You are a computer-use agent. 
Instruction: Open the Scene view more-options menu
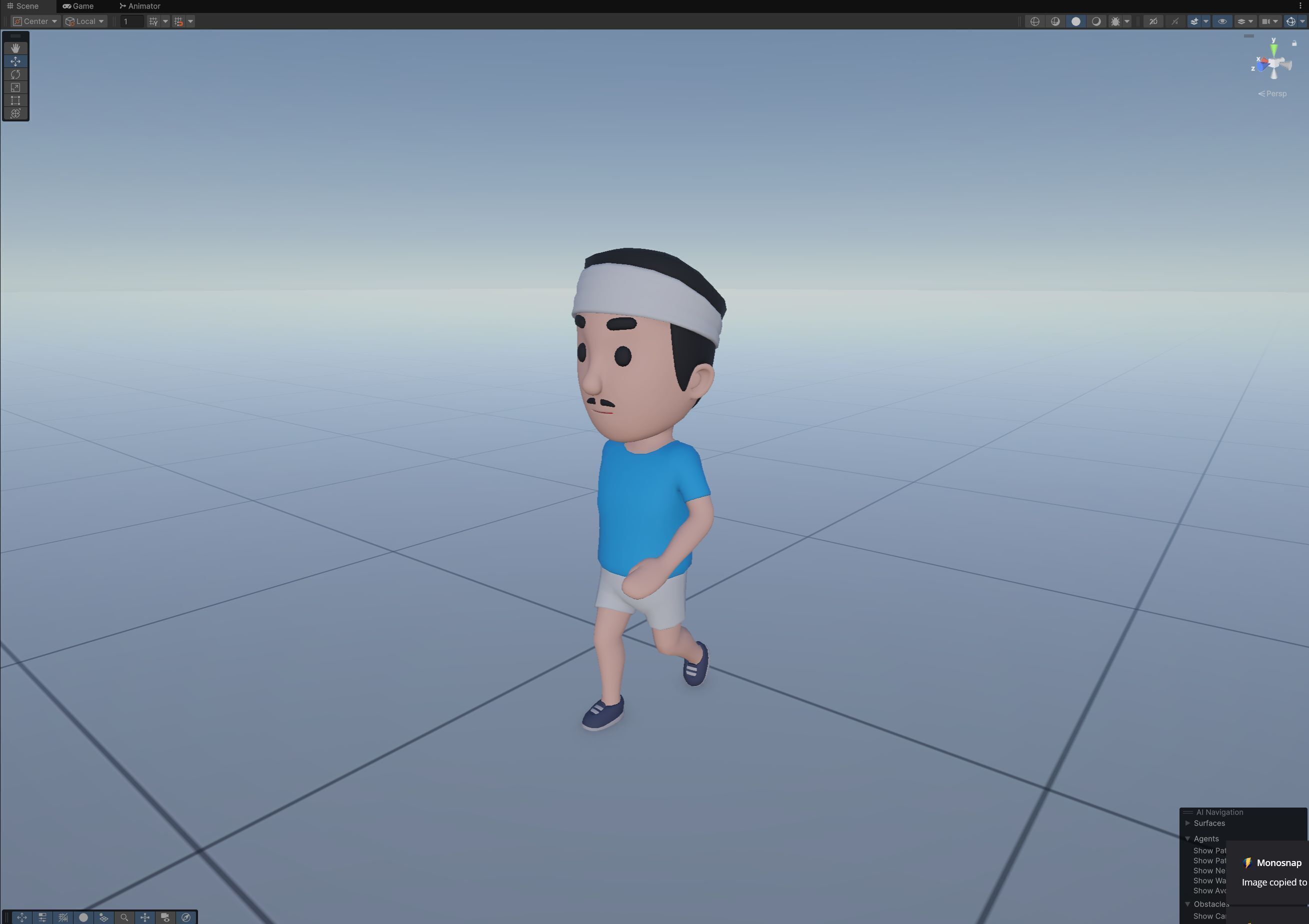coord(1300,5)
